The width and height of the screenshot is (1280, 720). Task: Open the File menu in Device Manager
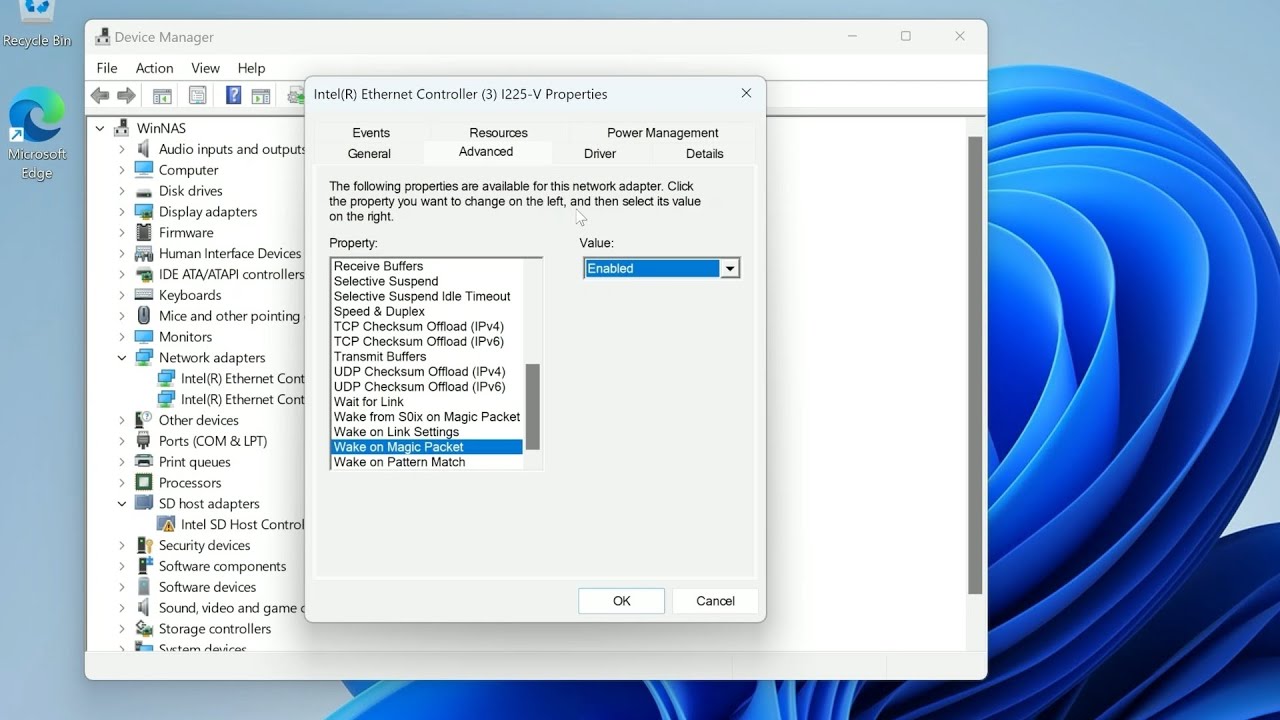pyautogui.click(x=107, y=68)
